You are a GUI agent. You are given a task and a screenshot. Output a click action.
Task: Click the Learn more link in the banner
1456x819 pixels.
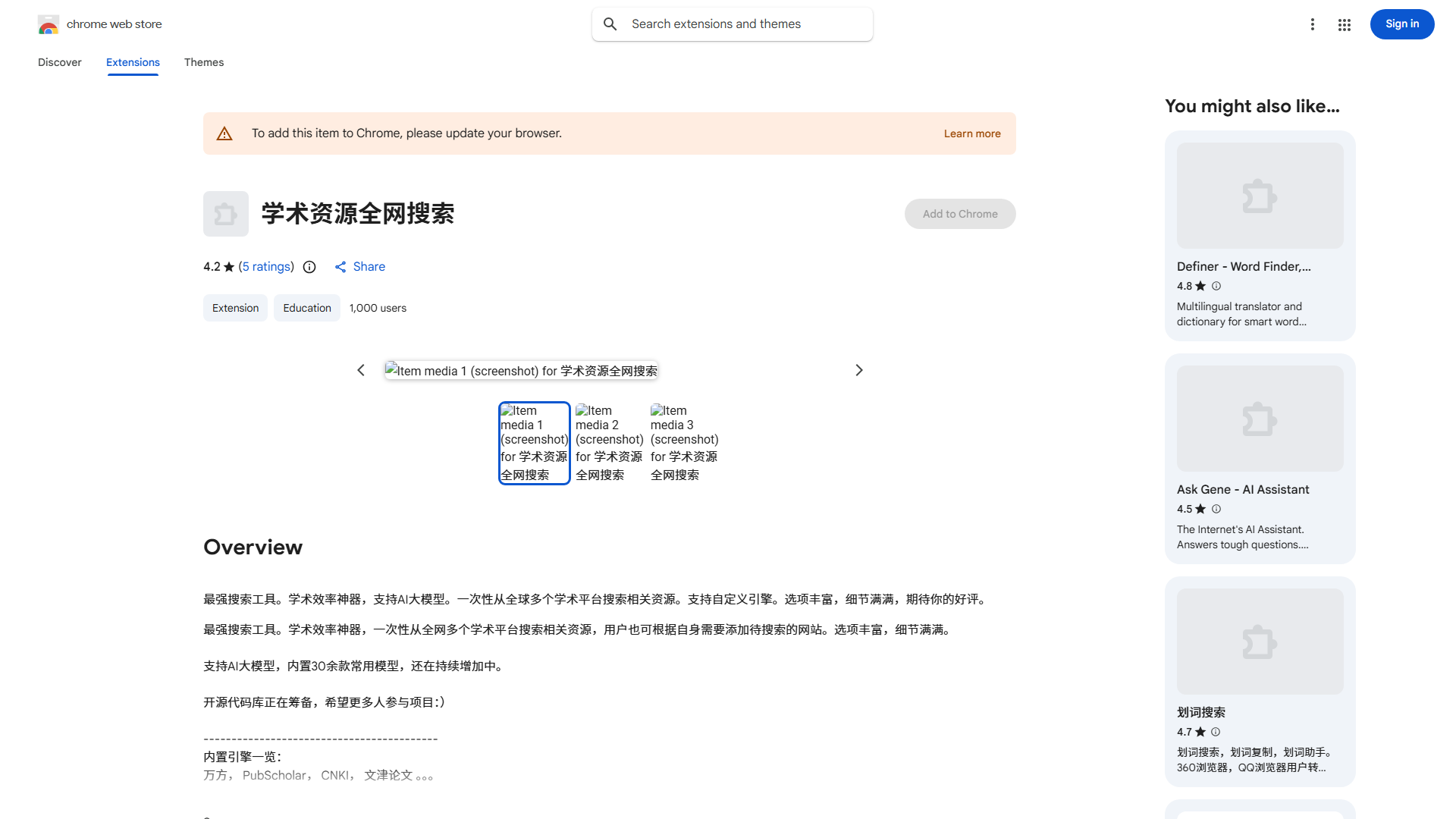(x=972, y=133)
